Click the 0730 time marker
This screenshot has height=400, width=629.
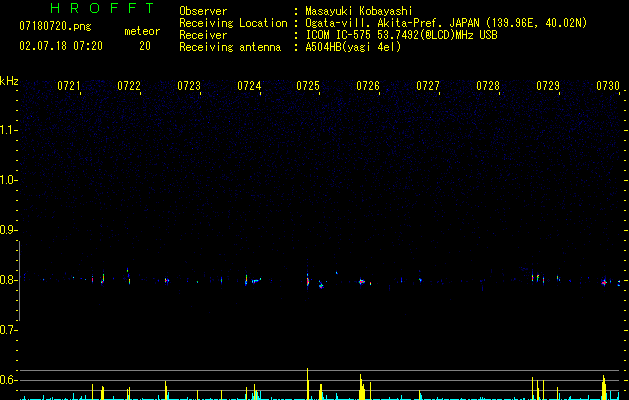(x=608, y=86)
